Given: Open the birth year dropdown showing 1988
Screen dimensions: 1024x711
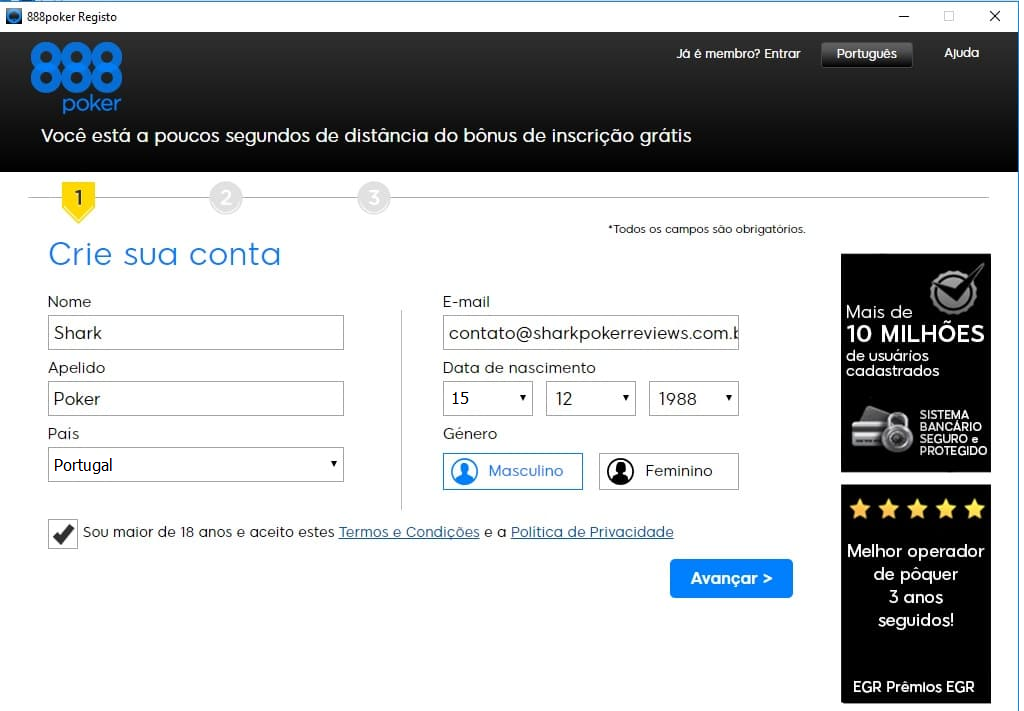Looking at the screenshot, I should click(x=694, y=398).
